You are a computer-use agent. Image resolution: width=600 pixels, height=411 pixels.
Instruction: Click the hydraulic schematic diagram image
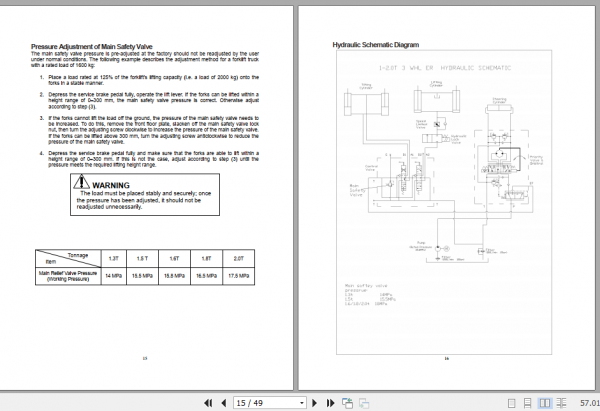tap(444, 202)
